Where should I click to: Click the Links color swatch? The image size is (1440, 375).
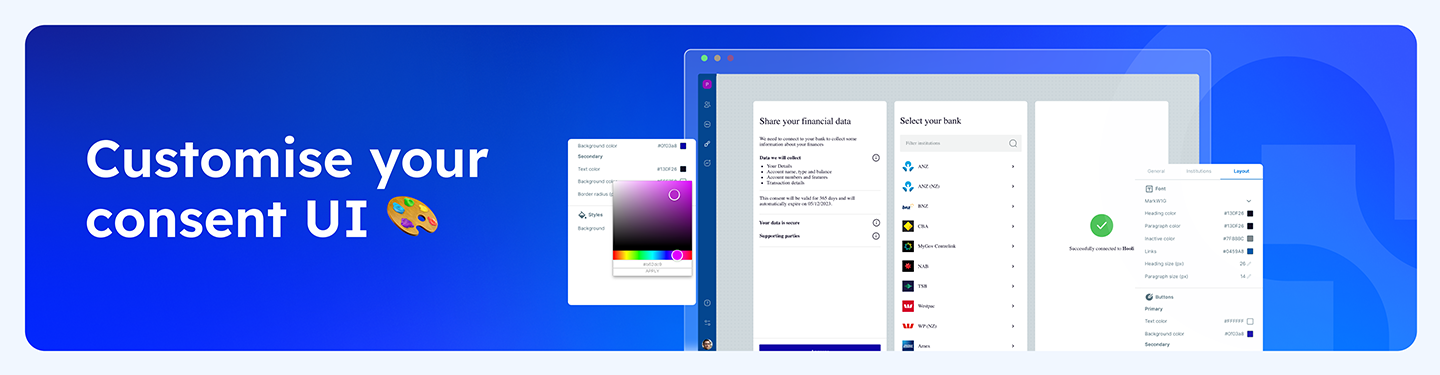(x=1250, y=251)
